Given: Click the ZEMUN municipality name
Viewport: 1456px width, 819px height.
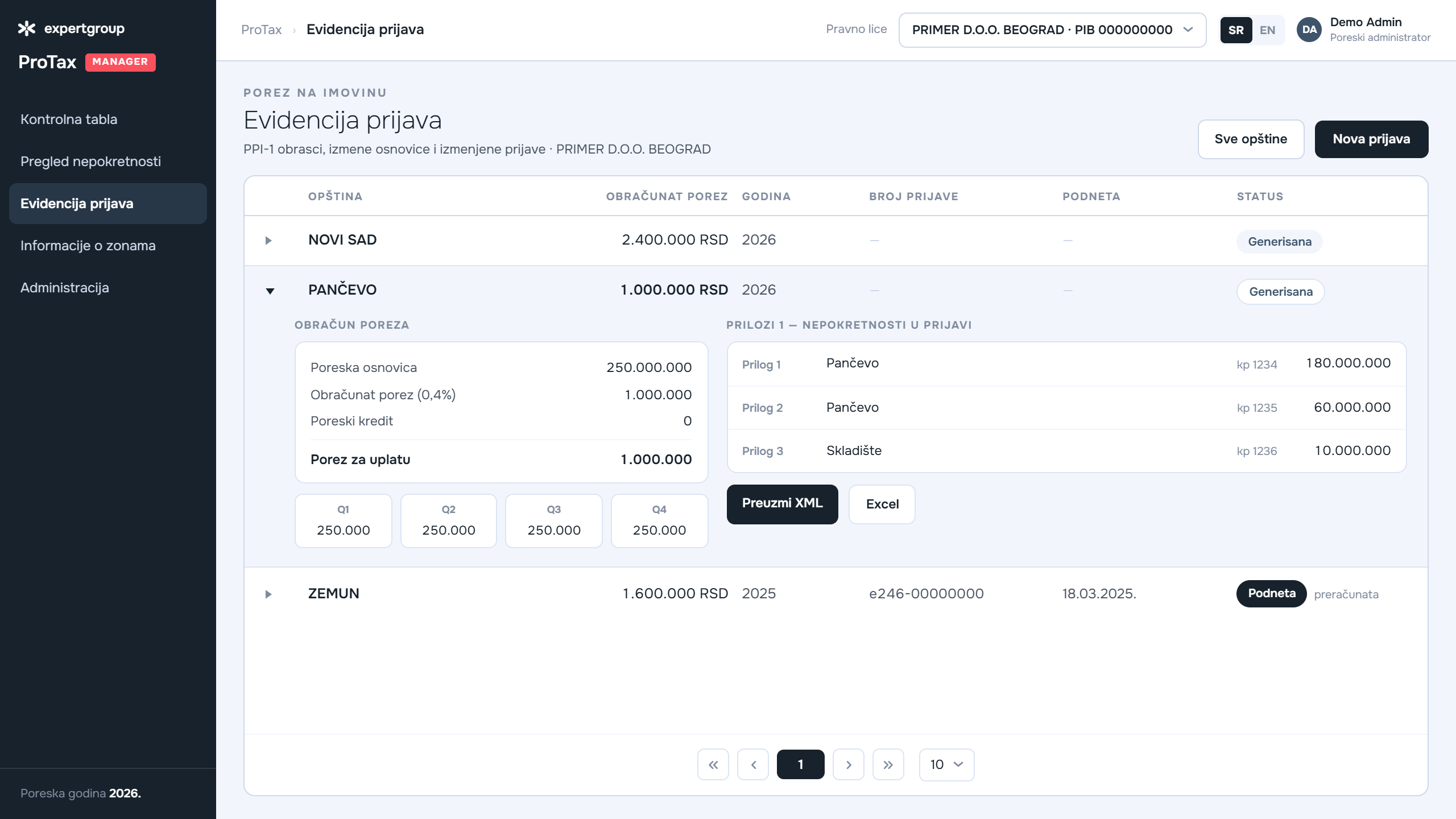Looking at the screenshot, I should pyautogui.click(x=334, y=594).
